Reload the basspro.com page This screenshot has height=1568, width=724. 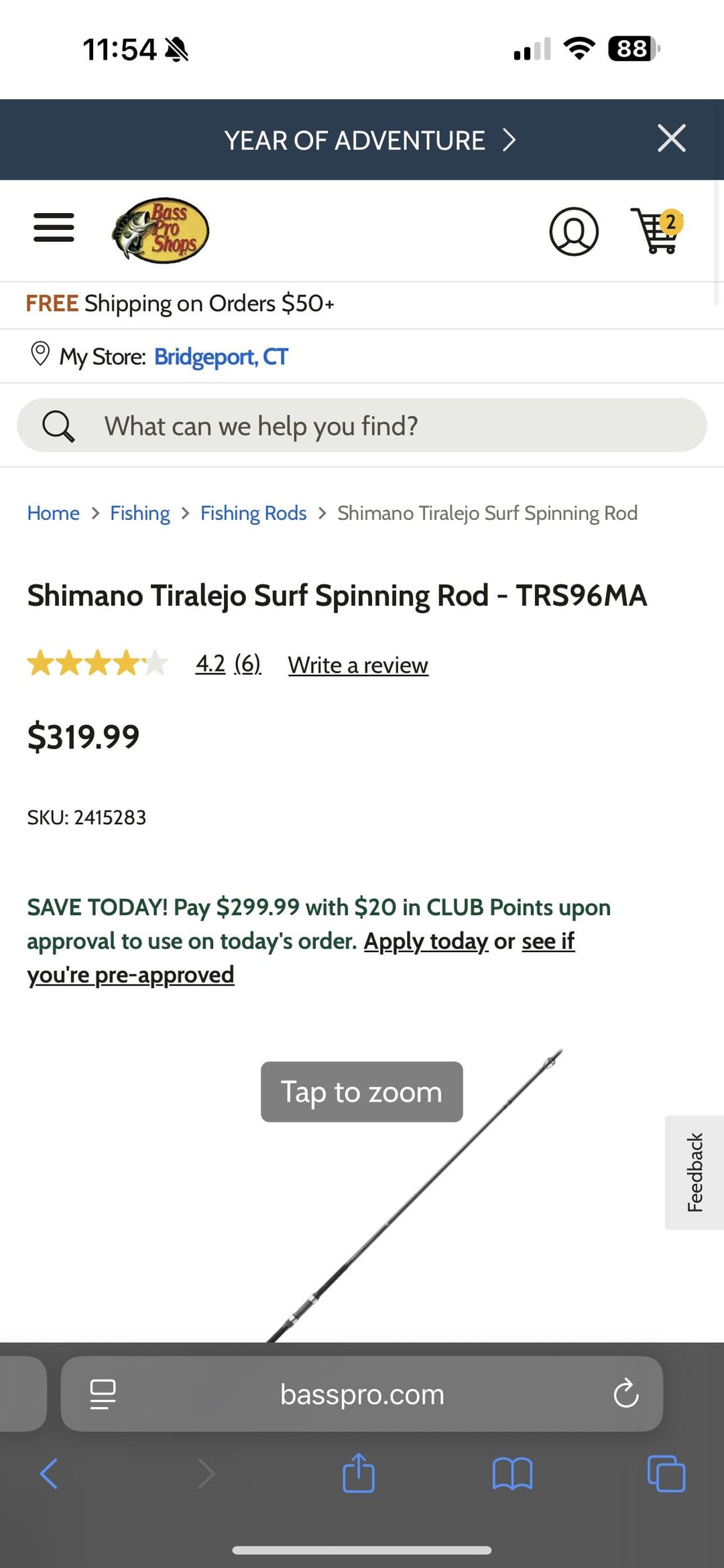[625, 1394]
